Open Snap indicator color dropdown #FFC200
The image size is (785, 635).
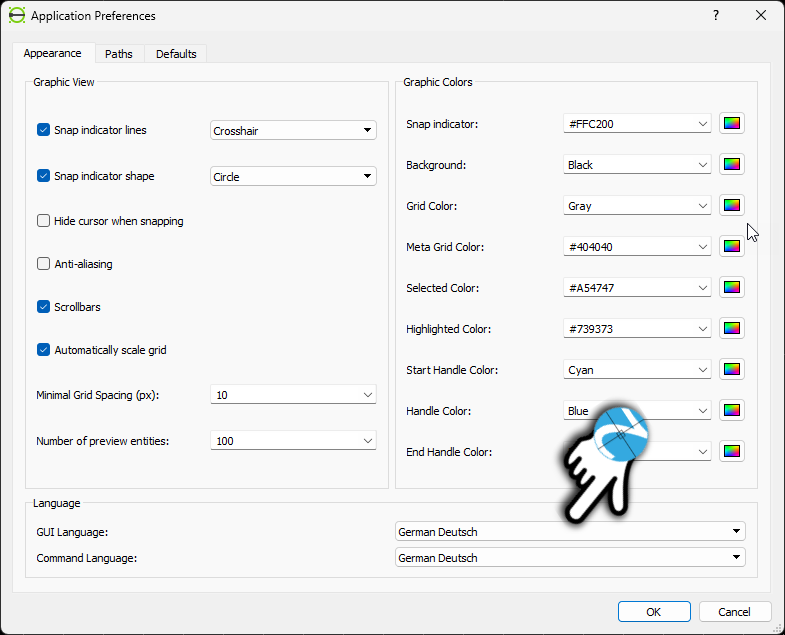click(637, 124)
